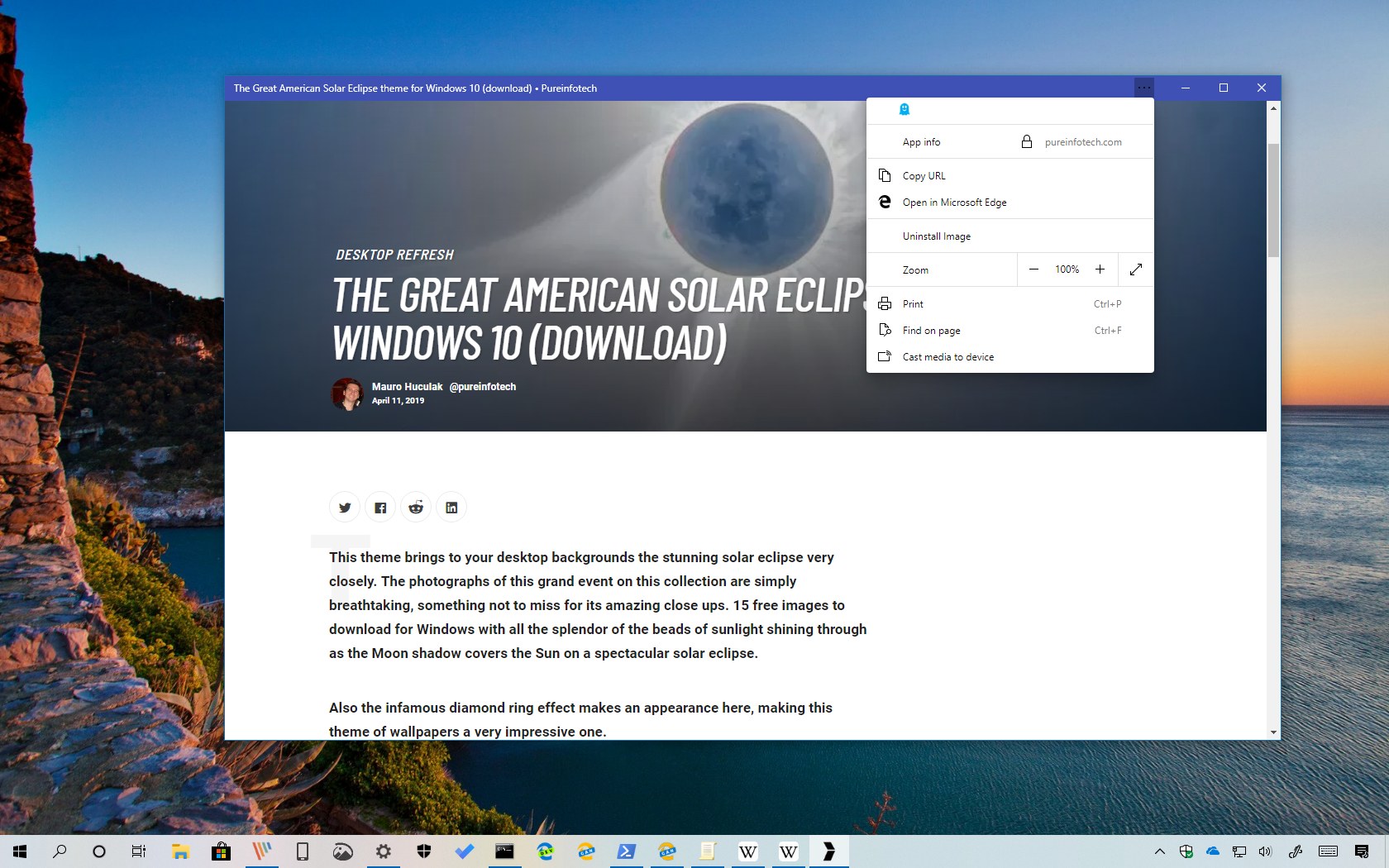Open File Explorer from the taskbar

pyautogui.click(x=180, y=851)
